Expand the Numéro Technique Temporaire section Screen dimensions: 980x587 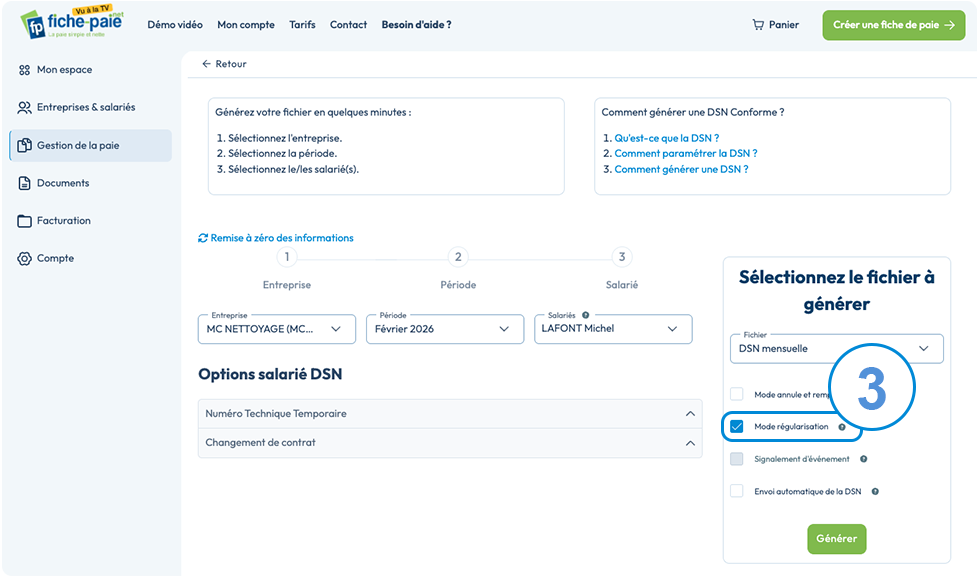coord(450,413)
